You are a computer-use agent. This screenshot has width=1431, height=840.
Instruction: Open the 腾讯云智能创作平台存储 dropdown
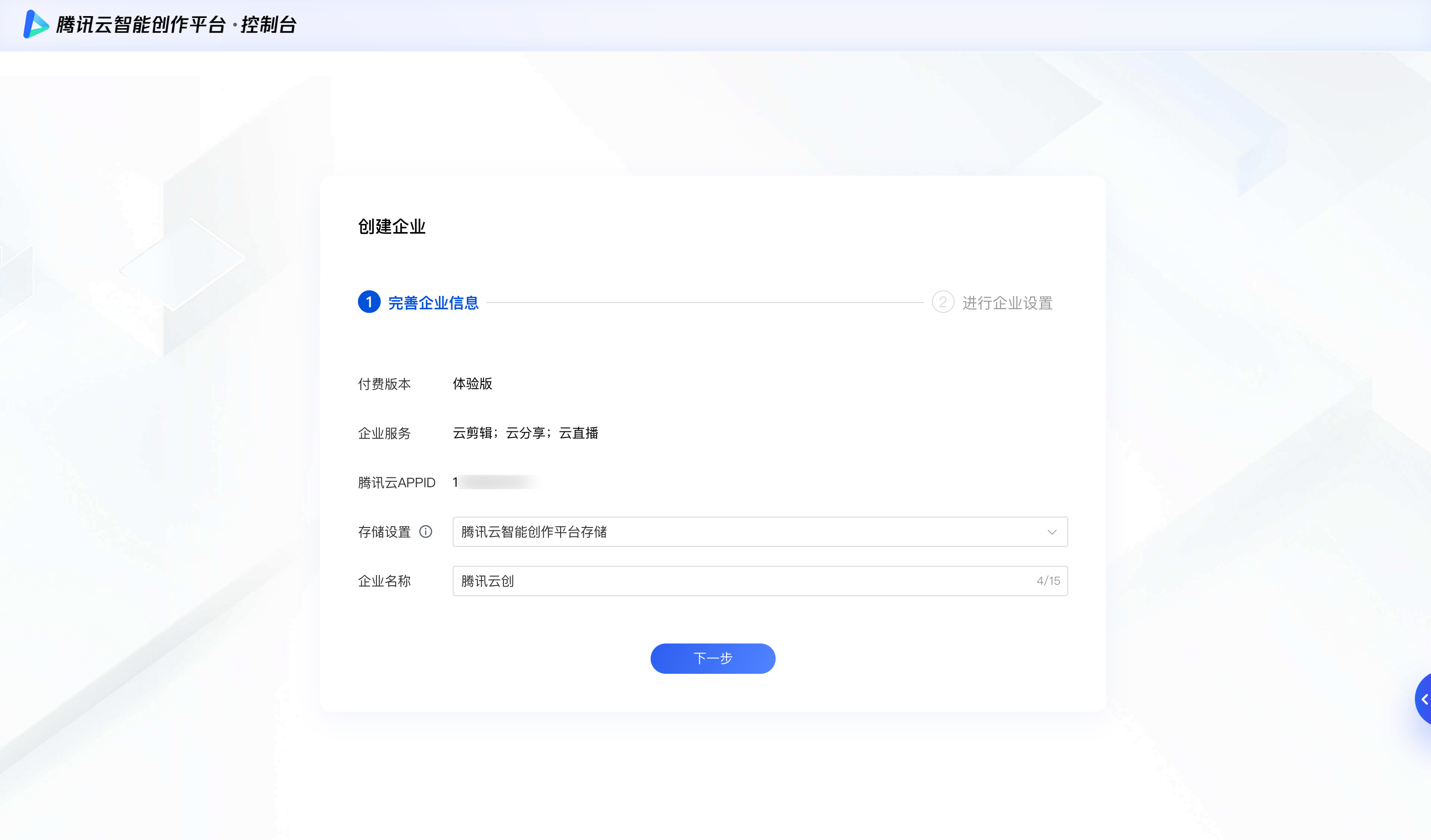pos(738,532)
